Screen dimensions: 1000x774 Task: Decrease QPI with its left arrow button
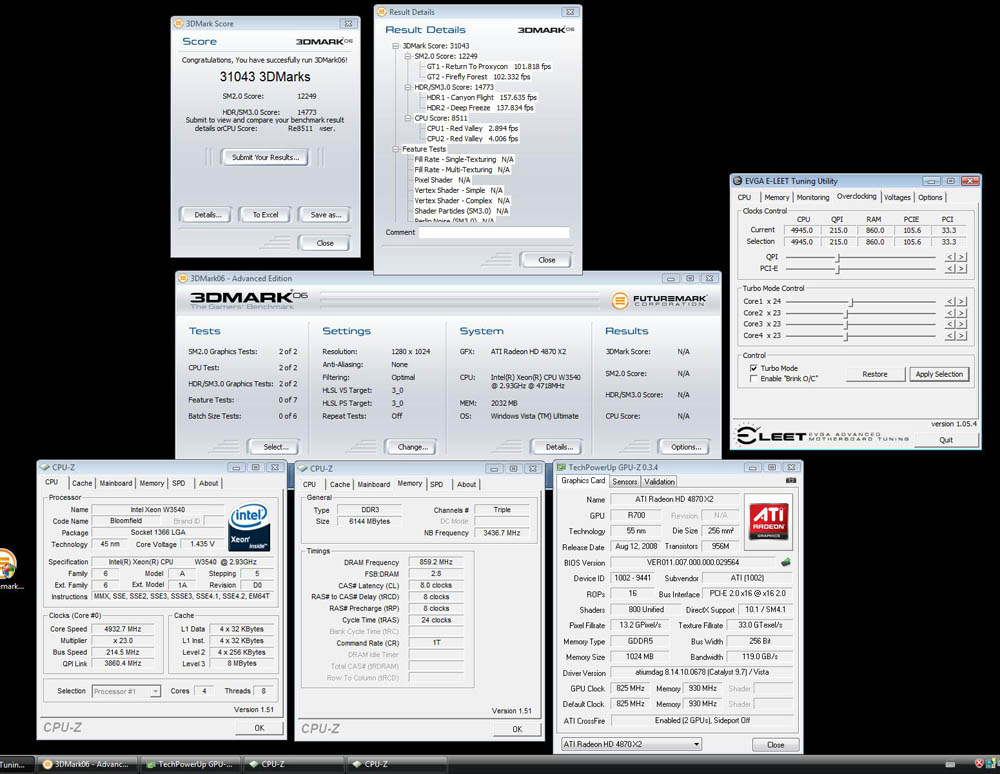point(950,257)
